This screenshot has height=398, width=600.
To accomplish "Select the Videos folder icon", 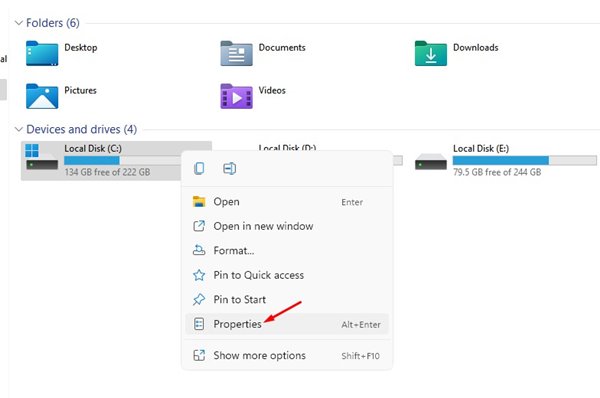I will coord(236,96).
